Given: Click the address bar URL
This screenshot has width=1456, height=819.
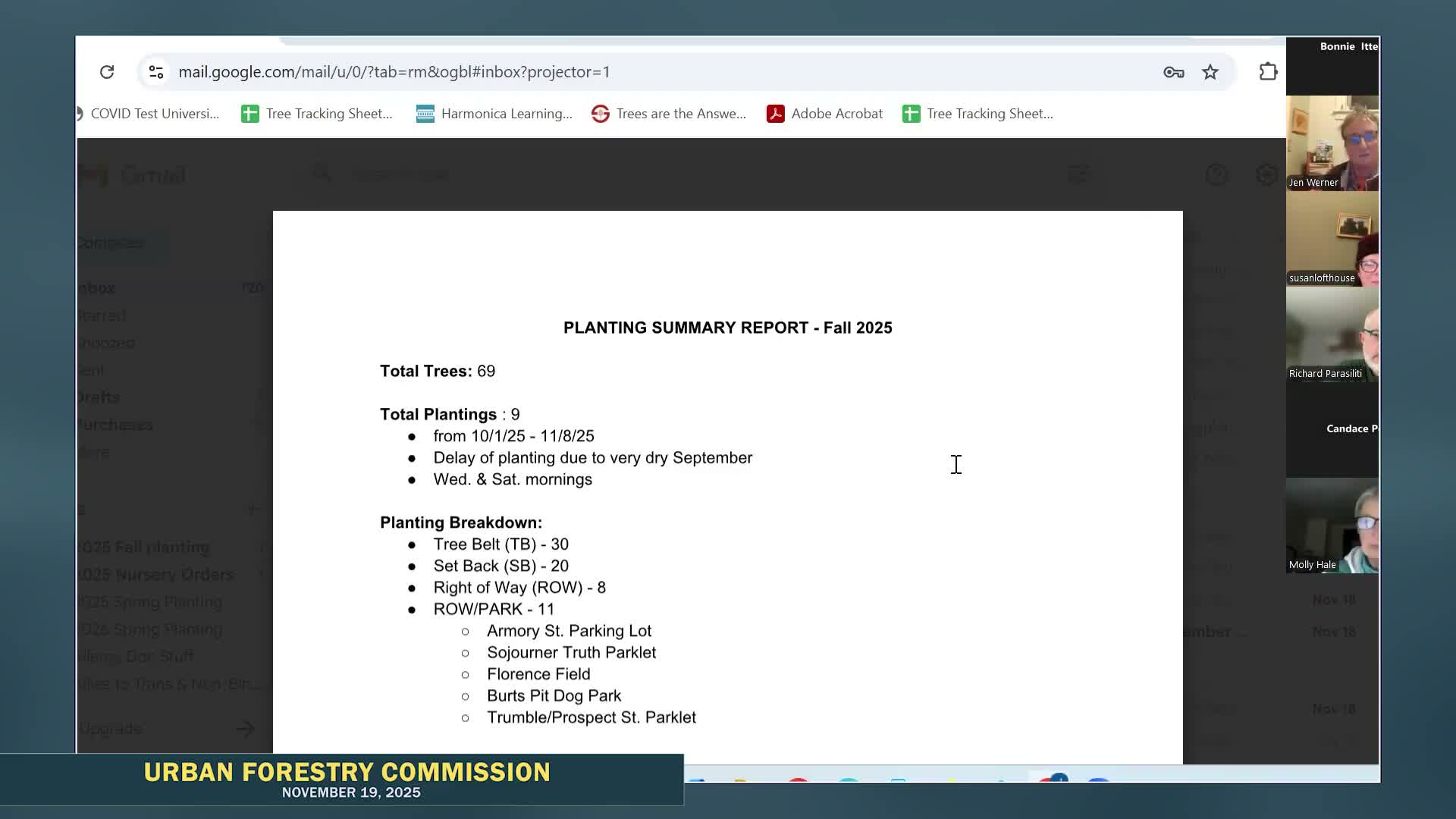Looking at the screenshot, I should (x=394, y=72).
